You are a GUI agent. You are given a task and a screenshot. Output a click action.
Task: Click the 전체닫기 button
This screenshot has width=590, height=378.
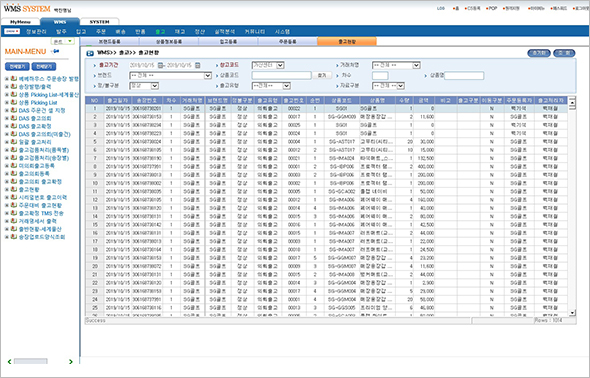[x=44, y=67]
